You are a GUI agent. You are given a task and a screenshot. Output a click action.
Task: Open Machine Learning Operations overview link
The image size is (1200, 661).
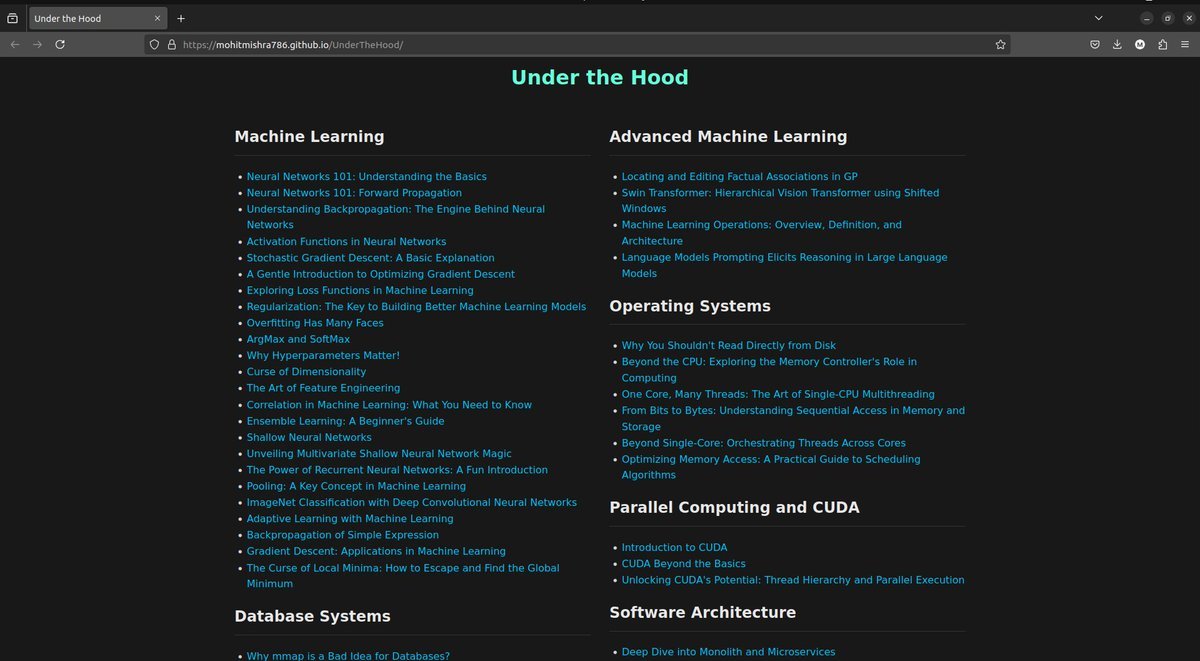(x=761, y=233)
